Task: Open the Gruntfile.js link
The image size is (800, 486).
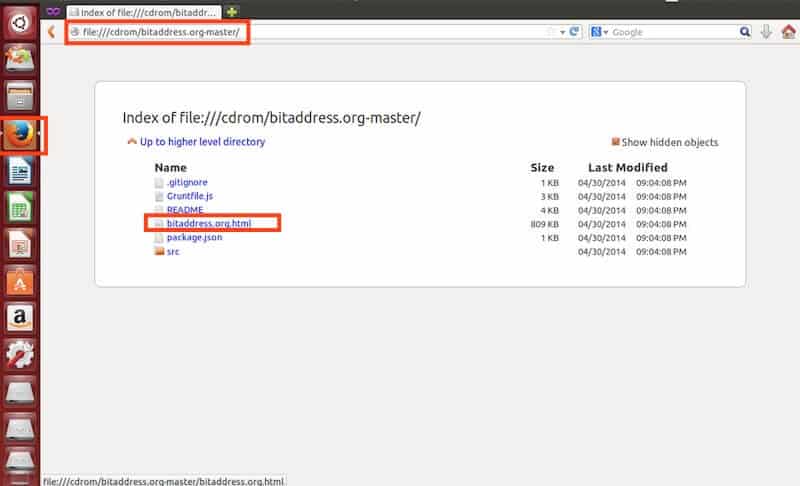Action: [x=190, y=196]
